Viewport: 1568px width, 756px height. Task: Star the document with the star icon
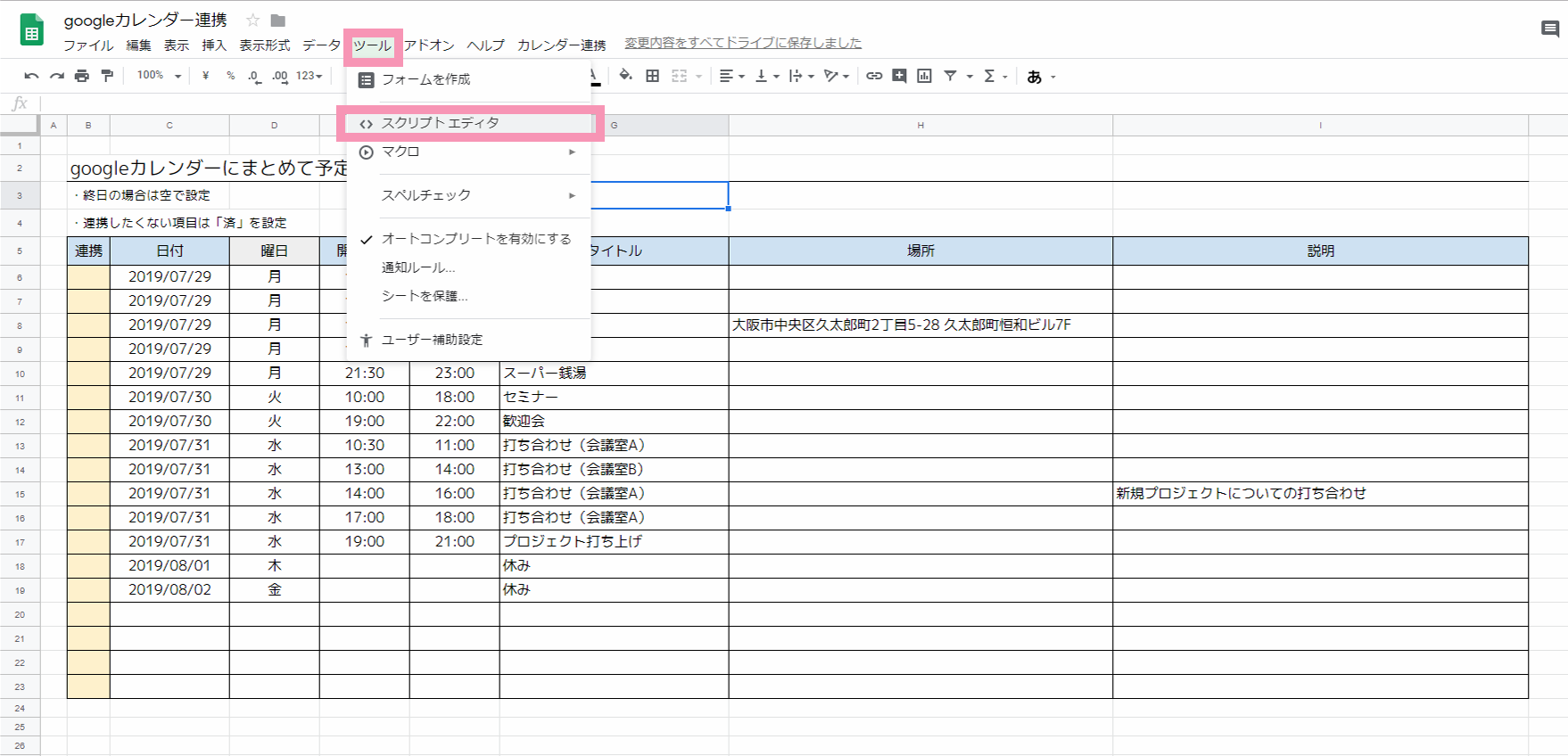(253, 21)
